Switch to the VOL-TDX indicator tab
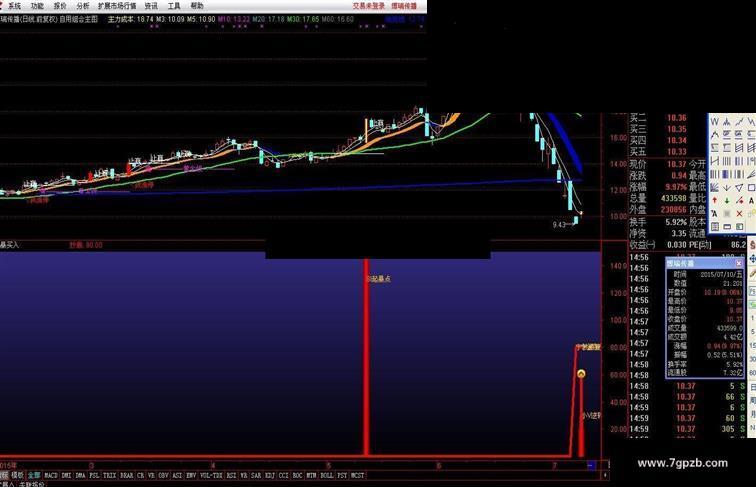 [211, 475]
